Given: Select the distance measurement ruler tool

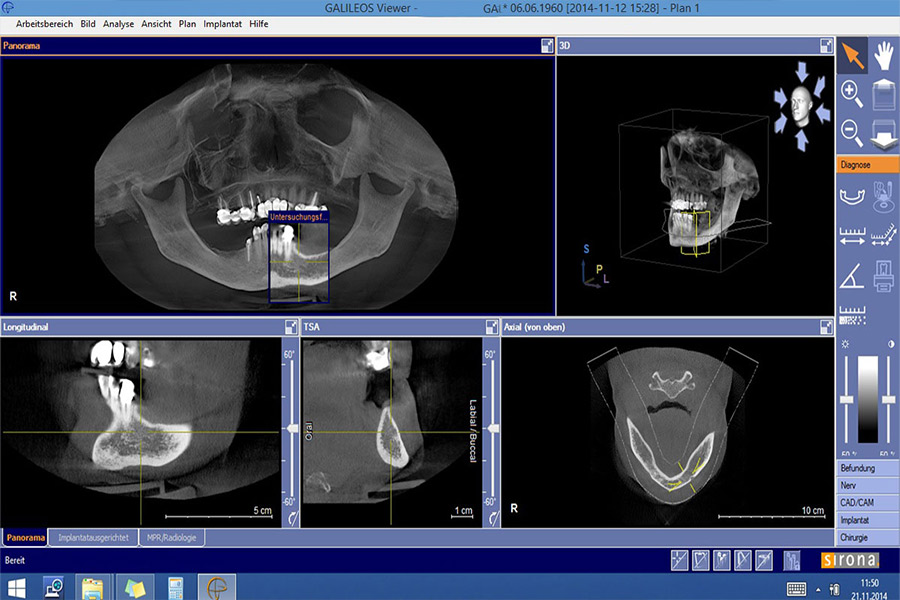Looking at the screenshot, I should [x=852, y=236].
